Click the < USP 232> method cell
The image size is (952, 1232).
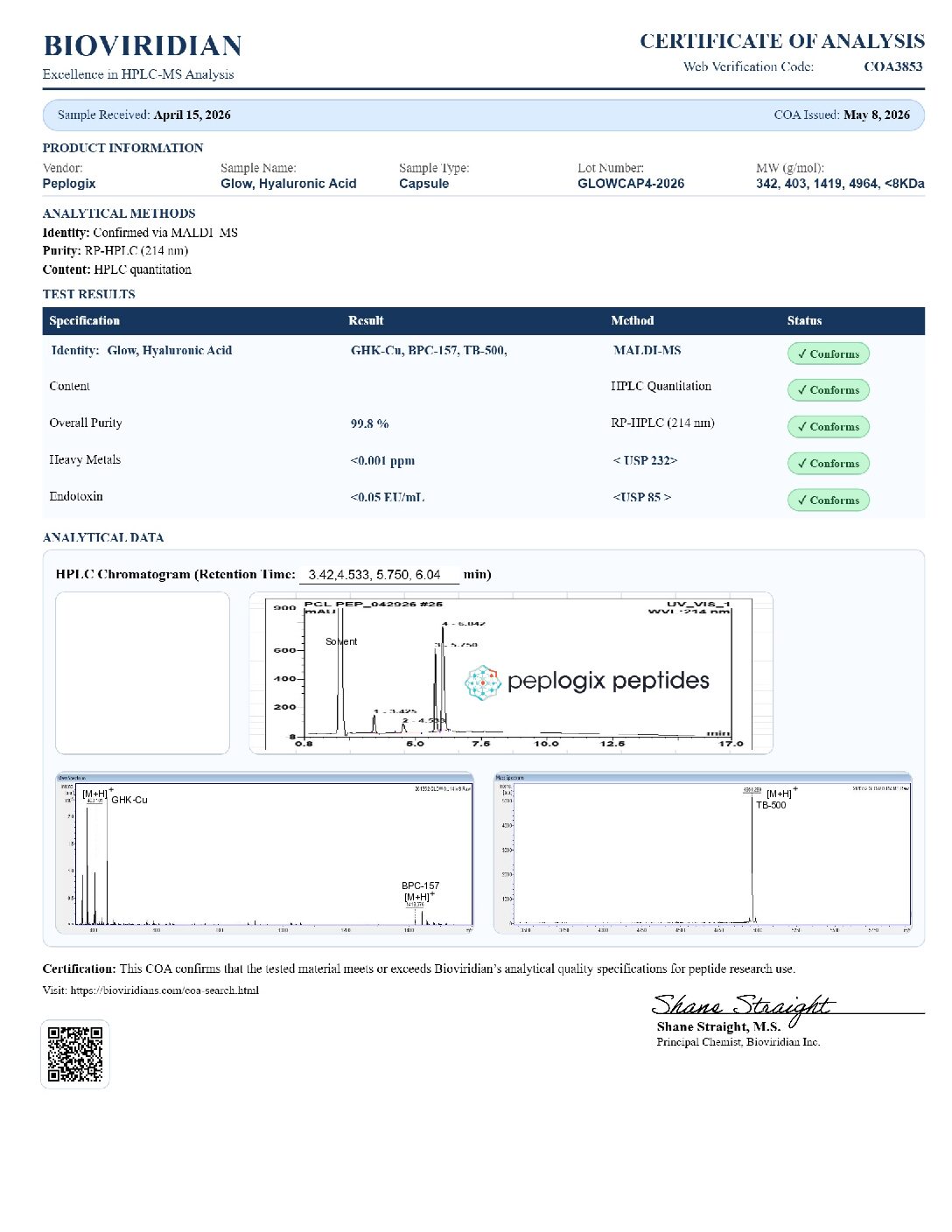pyautogui.click(x=645, y=460)
